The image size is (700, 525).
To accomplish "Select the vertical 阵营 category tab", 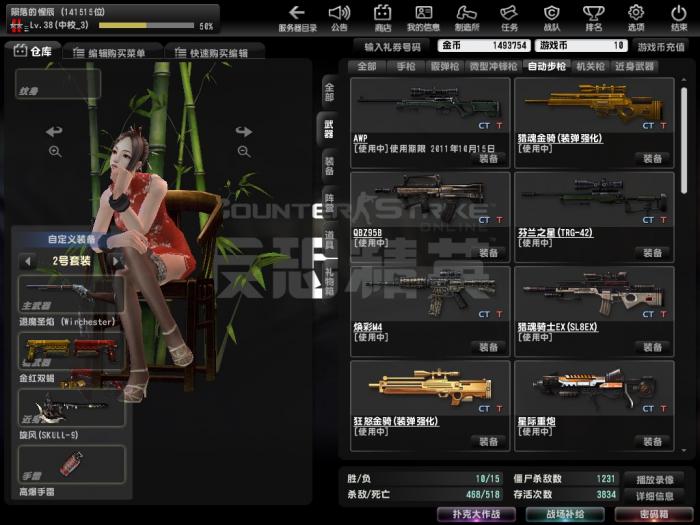I will pos(329,202).
